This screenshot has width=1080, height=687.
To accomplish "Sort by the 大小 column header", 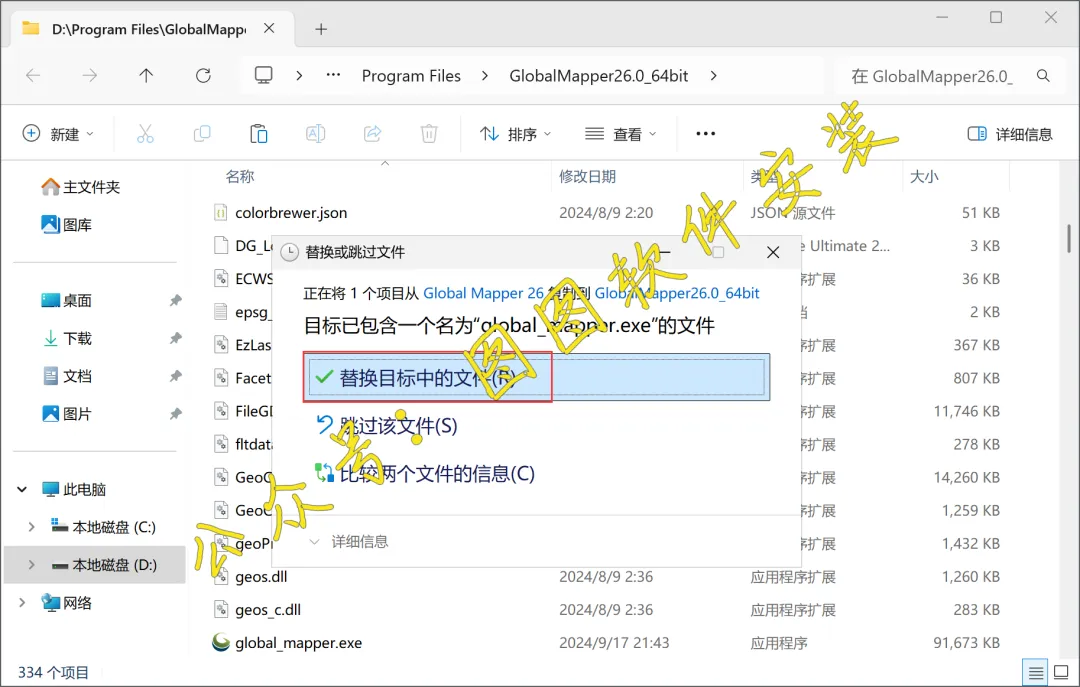I will [924, 176].
